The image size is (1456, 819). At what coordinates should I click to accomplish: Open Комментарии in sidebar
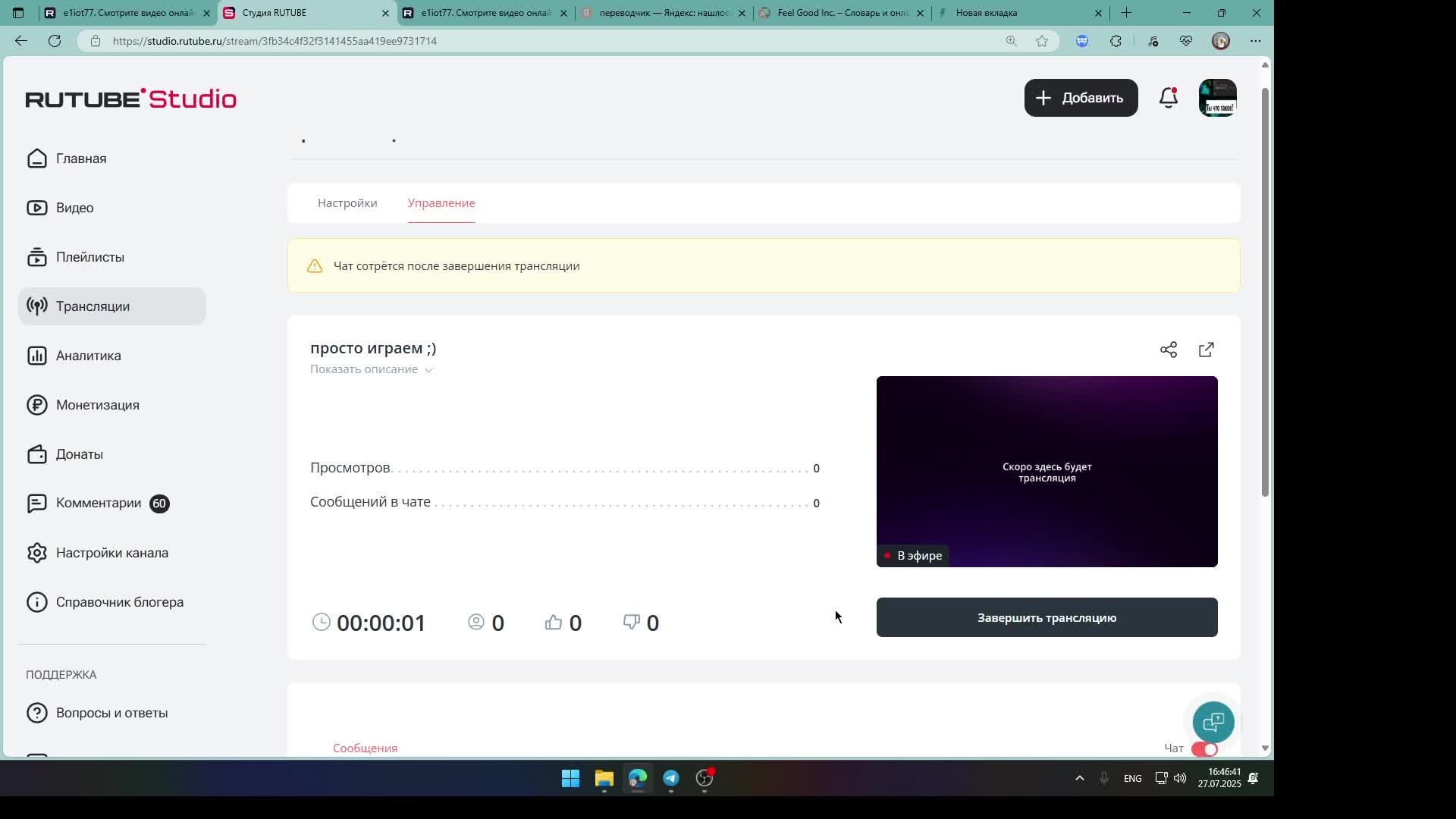point(98,504)
